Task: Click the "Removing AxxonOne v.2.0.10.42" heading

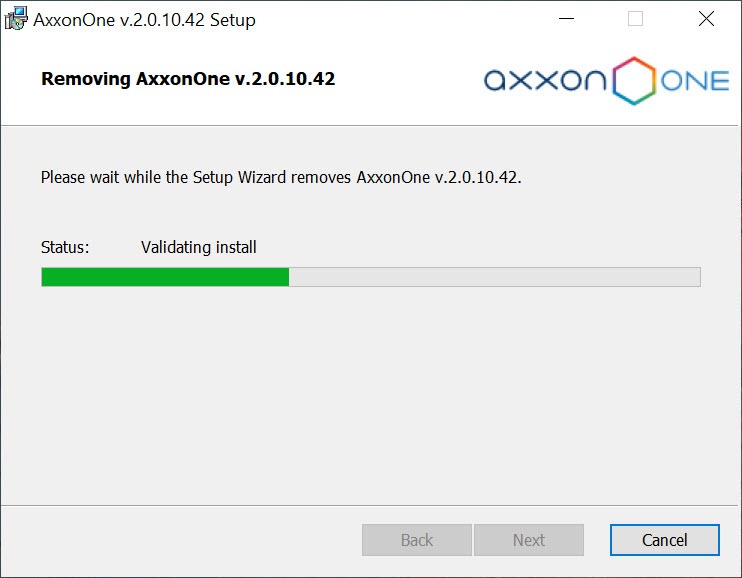Action: point(188,78)
